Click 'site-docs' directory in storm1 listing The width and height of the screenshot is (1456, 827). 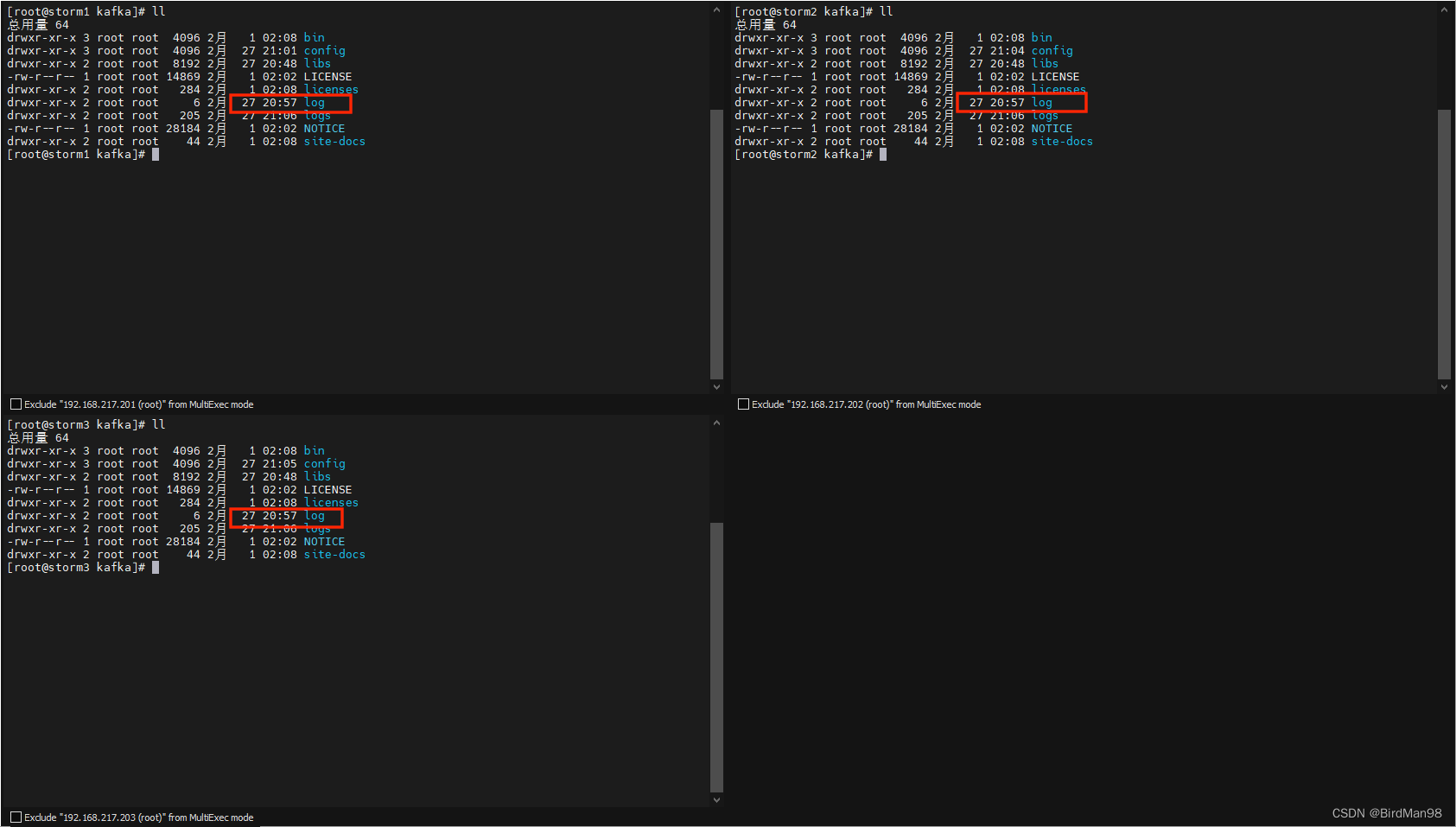pyautogui.click(x=335, y=142)
